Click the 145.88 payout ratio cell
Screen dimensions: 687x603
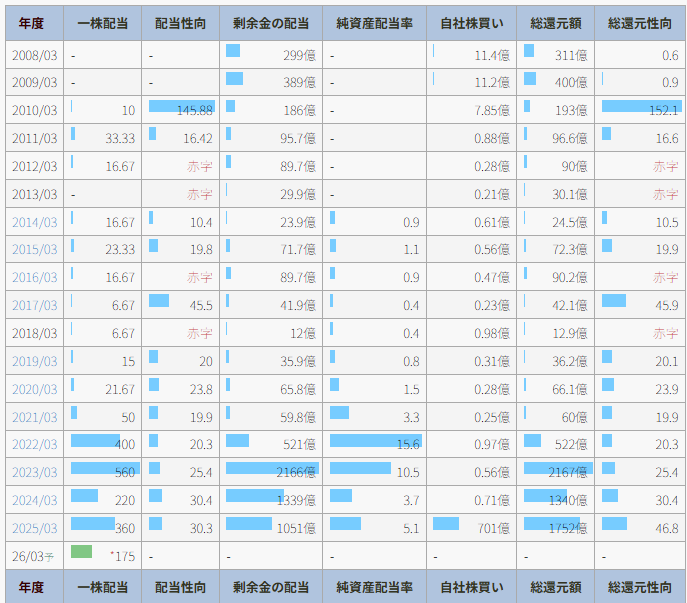pyautogui.click(x=180, y=110)
